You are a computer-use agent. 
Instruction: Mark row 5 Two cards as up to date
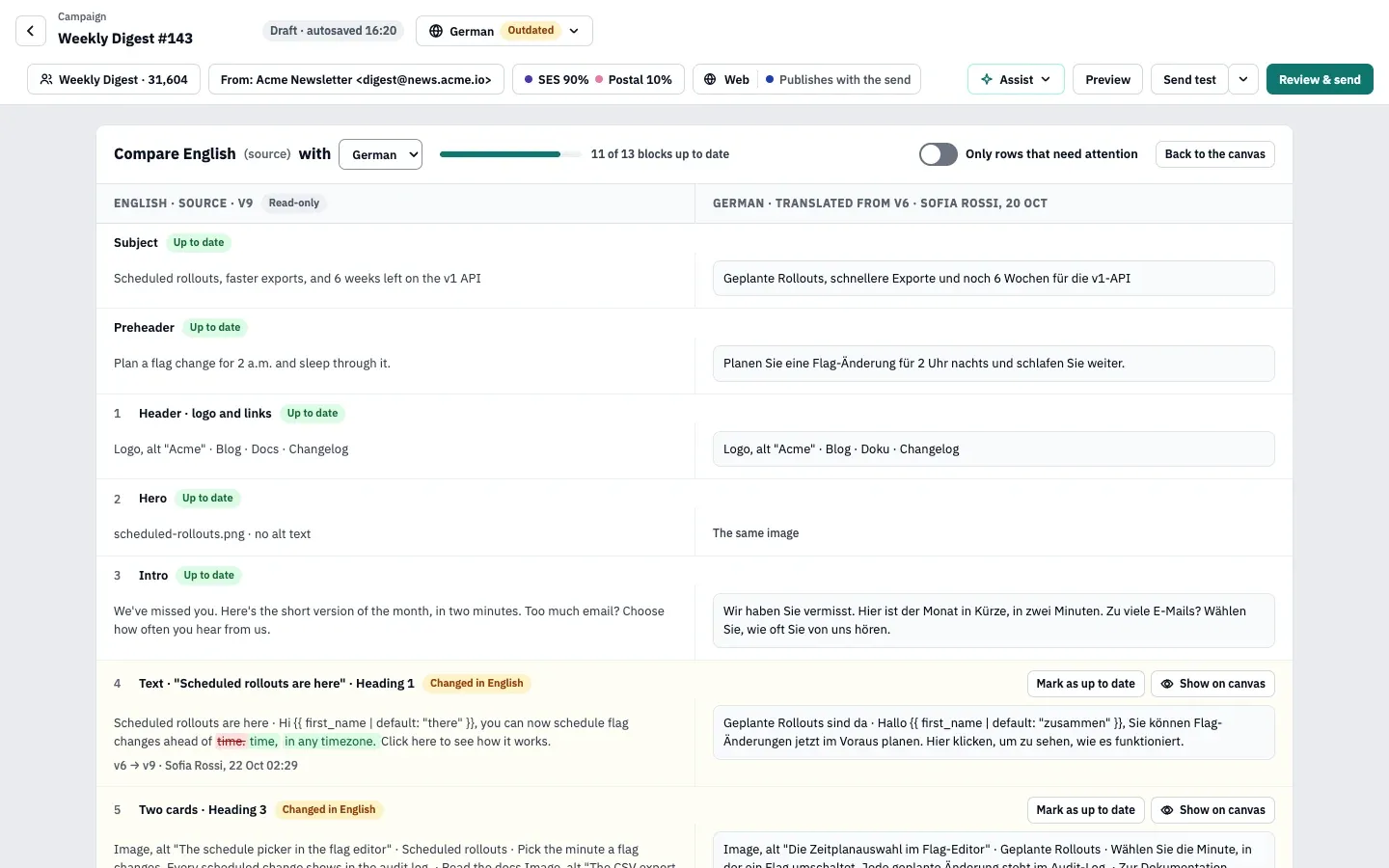coord(1085,810)
